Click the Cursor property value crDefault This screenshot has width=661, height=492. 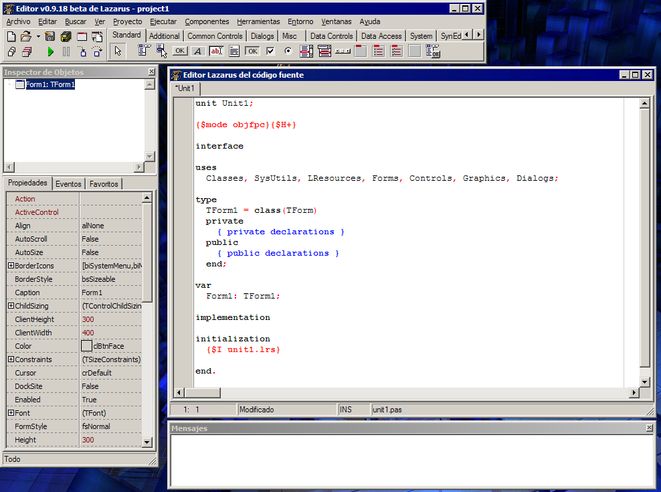(111, 373)
